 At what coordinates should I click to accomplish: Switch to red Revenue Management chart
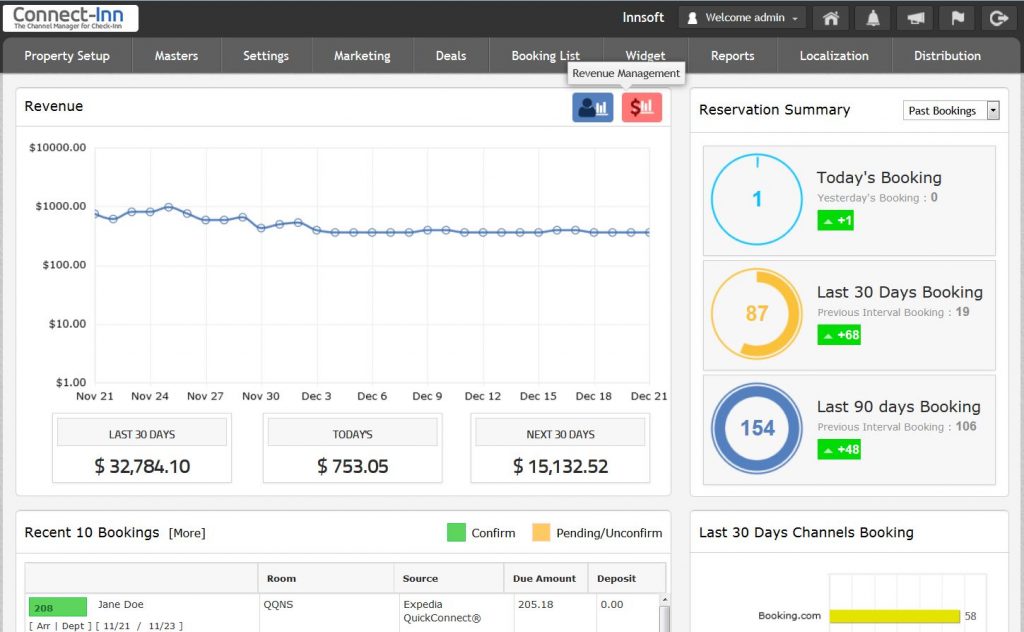coord(642,107)
